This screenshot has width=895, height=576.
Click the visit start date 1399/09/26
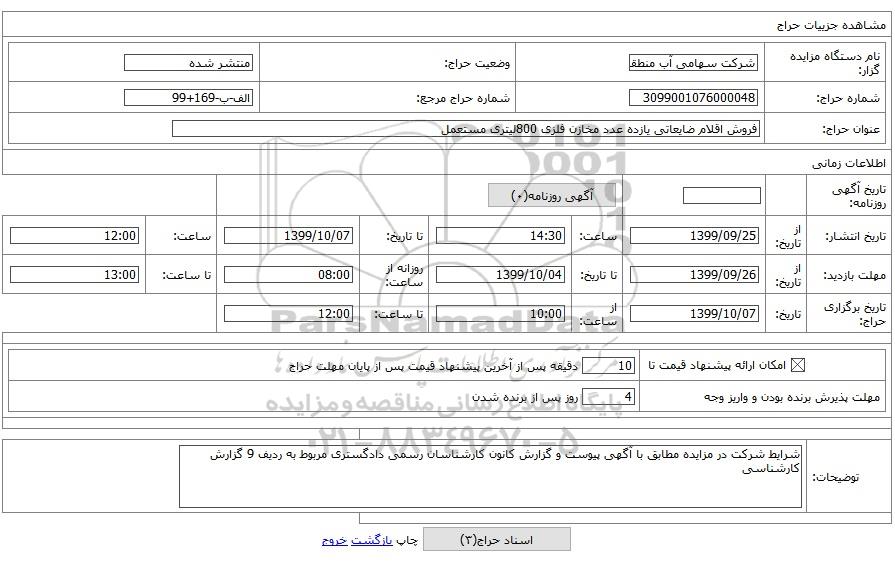(694, 275)
